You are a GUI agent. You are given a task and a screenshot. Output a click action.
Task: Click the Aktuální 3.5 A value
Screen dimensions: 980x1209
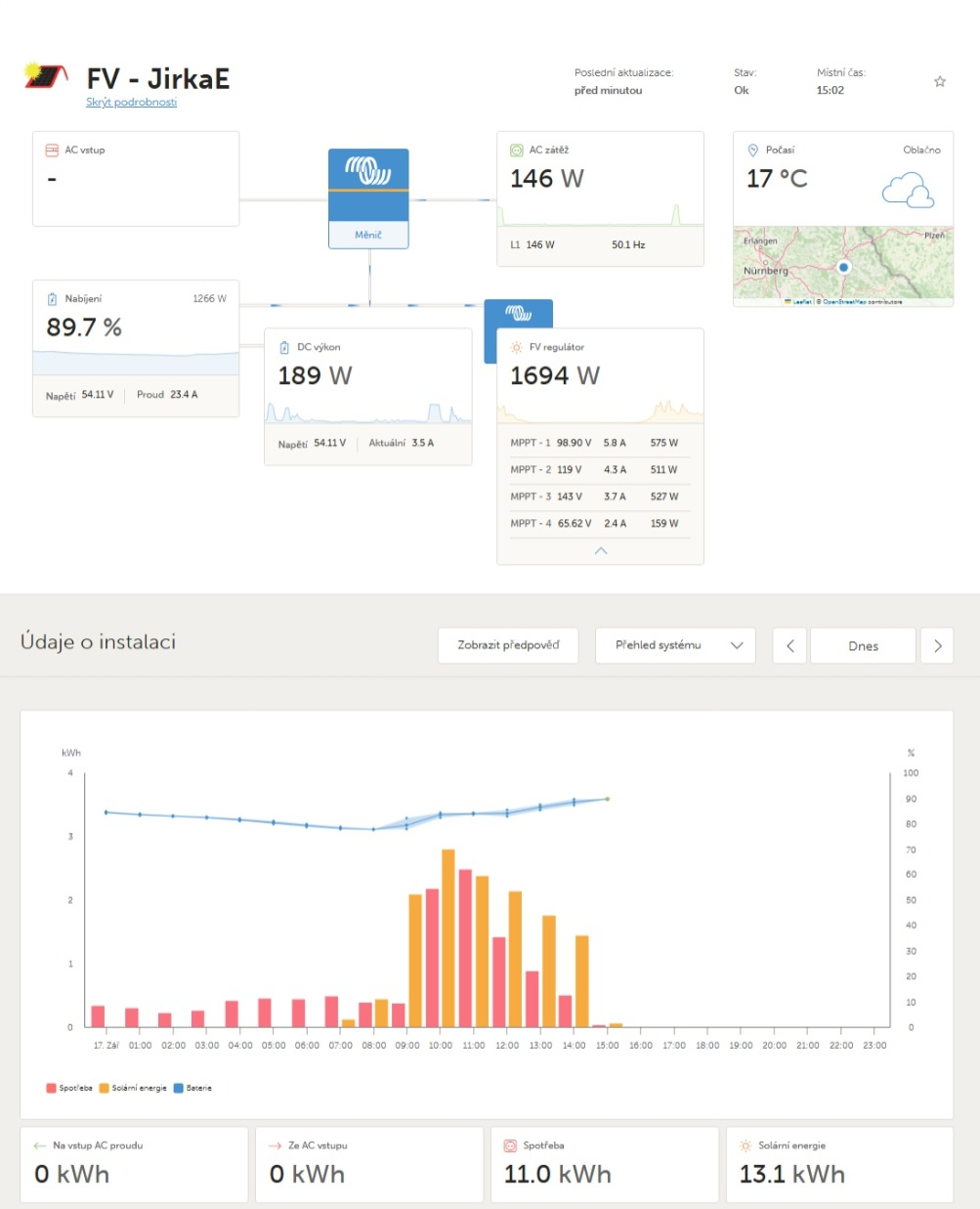tap(402, 444)
